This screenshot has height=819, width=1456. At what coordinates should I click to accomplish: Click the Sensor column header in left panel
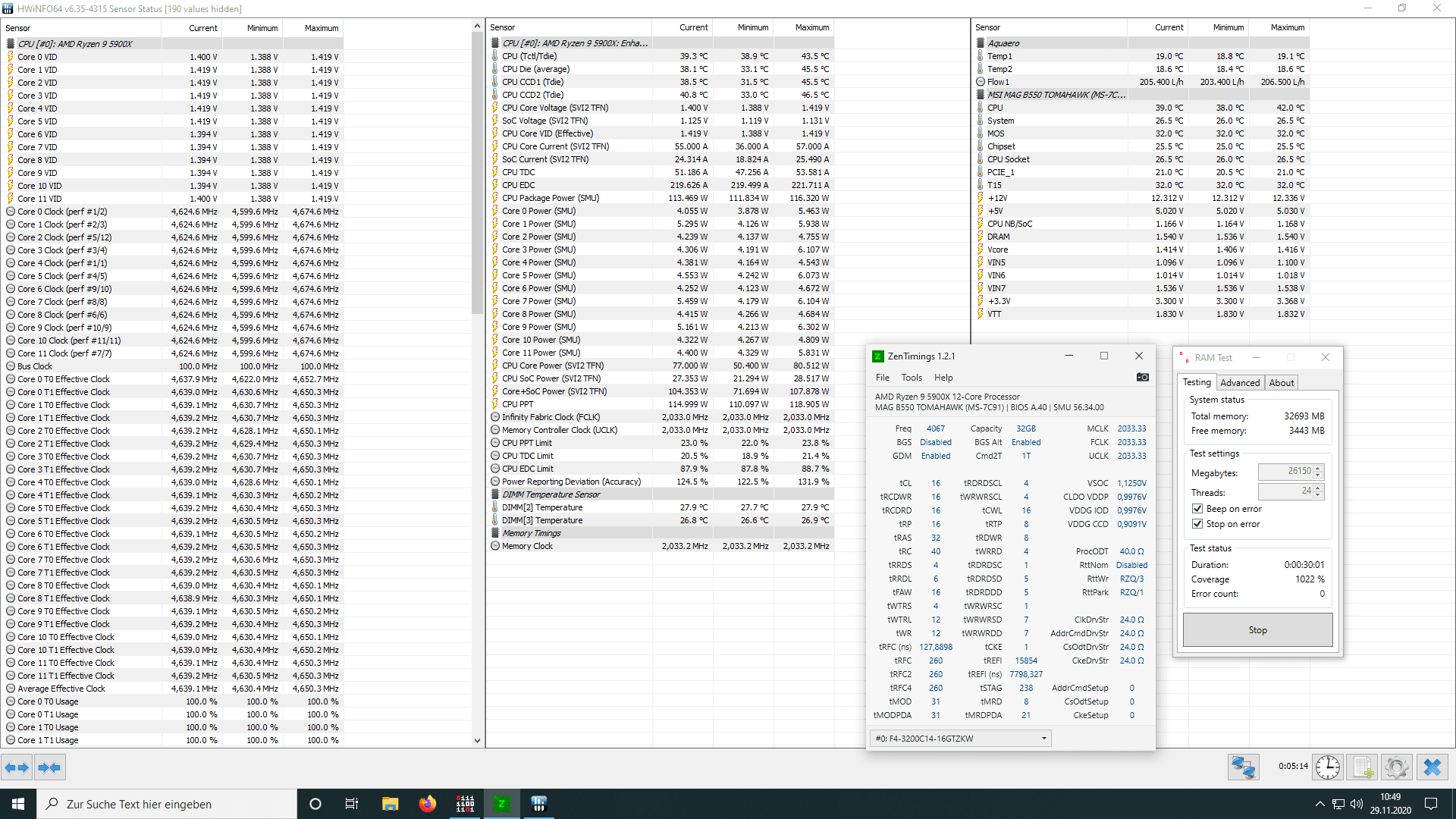82,28
